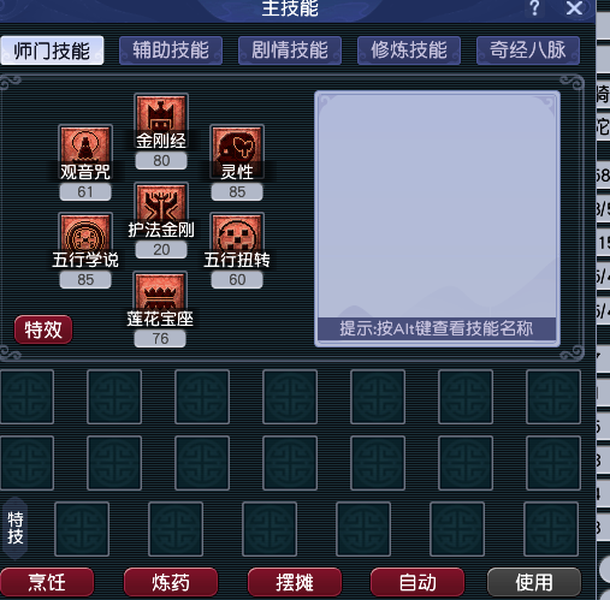Viewport: 610px width, 600px height.
Task: Click the 自动 button
Action: click(x=417, y=582)
